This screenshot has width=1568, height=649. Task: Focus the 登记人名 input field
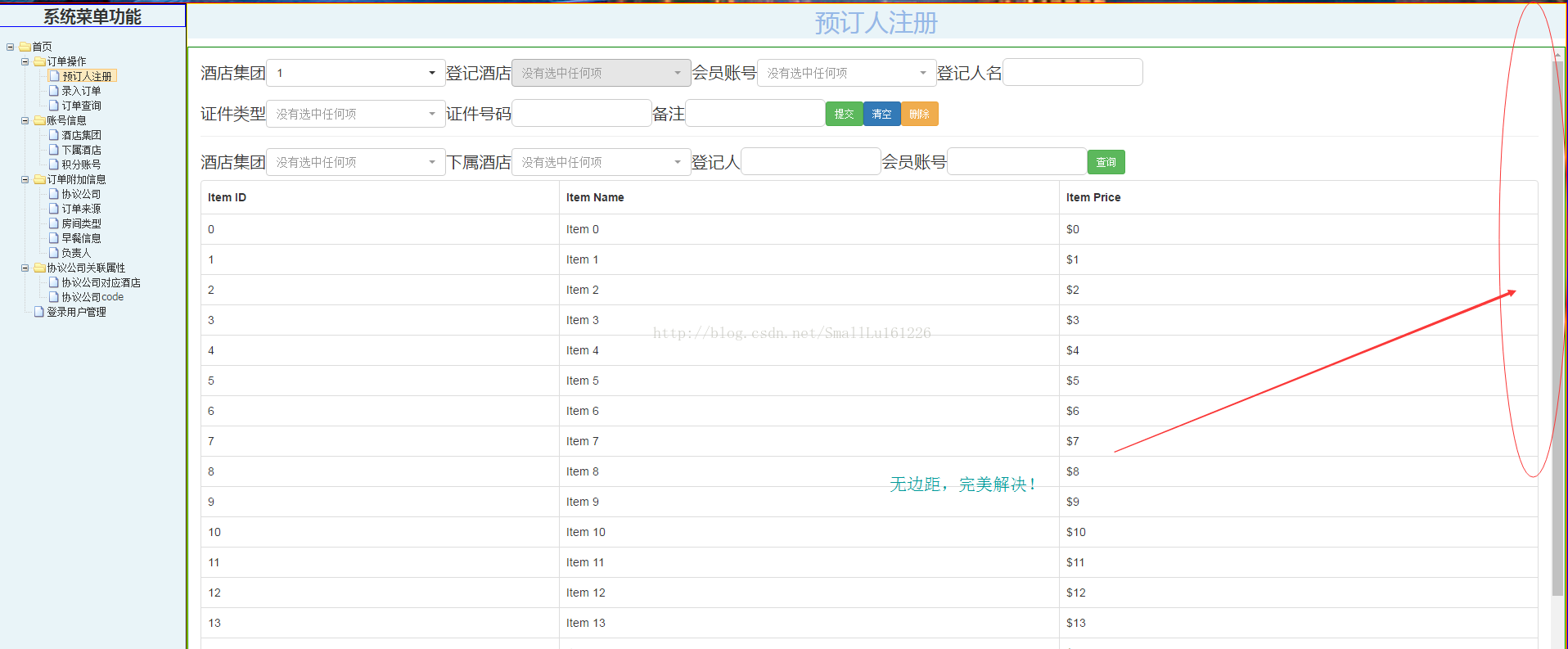click(1073, 72)
